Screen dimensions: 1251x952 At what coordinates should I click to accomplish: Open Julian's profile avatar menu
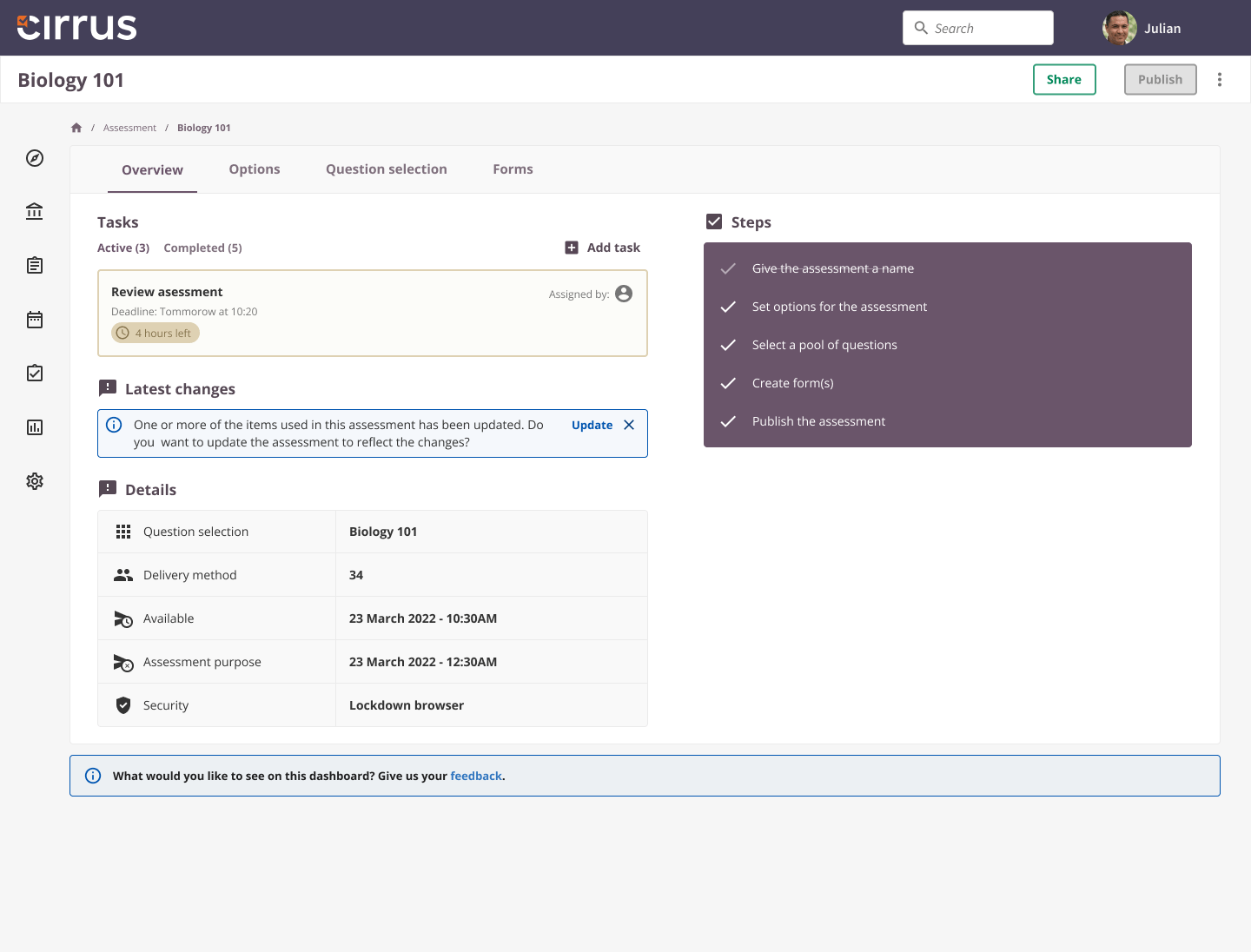1119,28
